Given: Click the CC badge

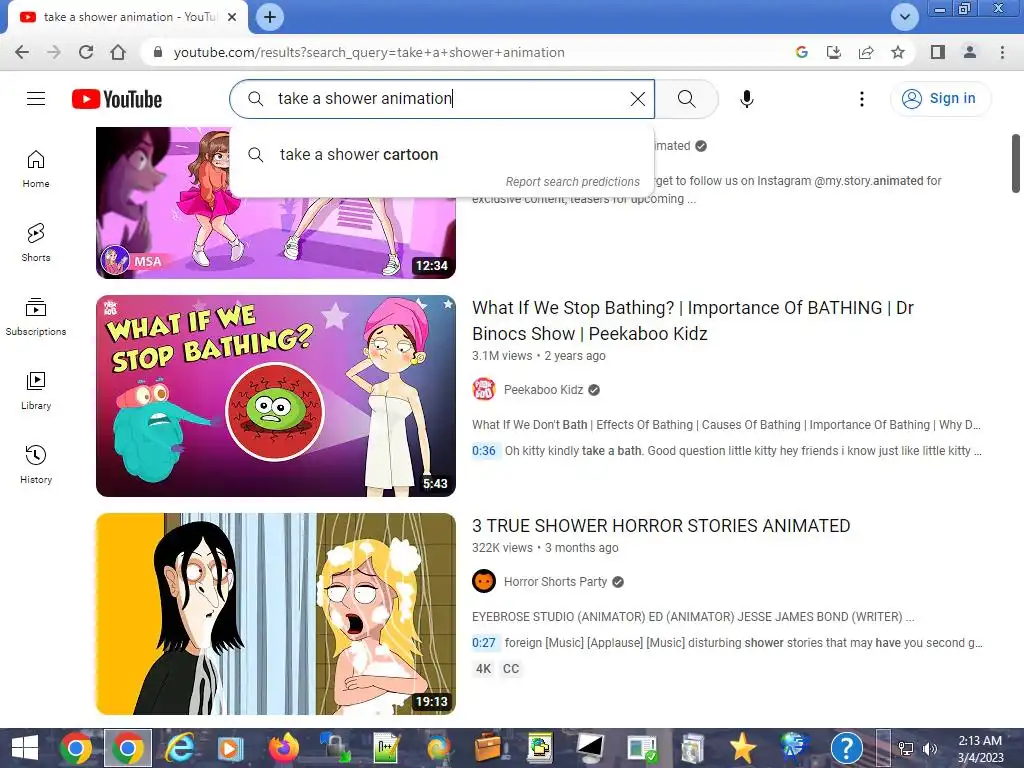Looking at the screenshot, I should tap(511, 669).
